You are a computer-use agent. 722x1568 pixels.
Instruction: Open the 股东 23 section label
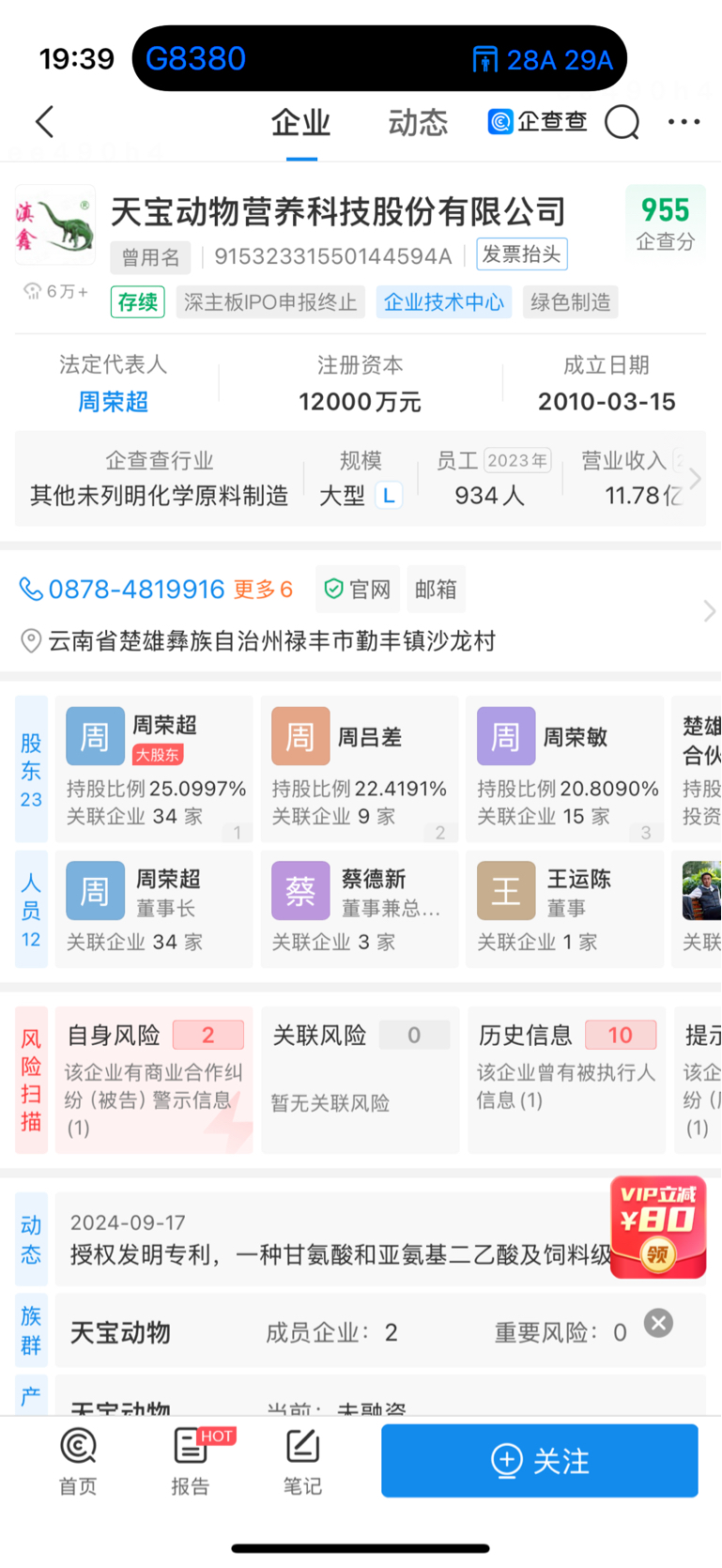click(31, 770)
